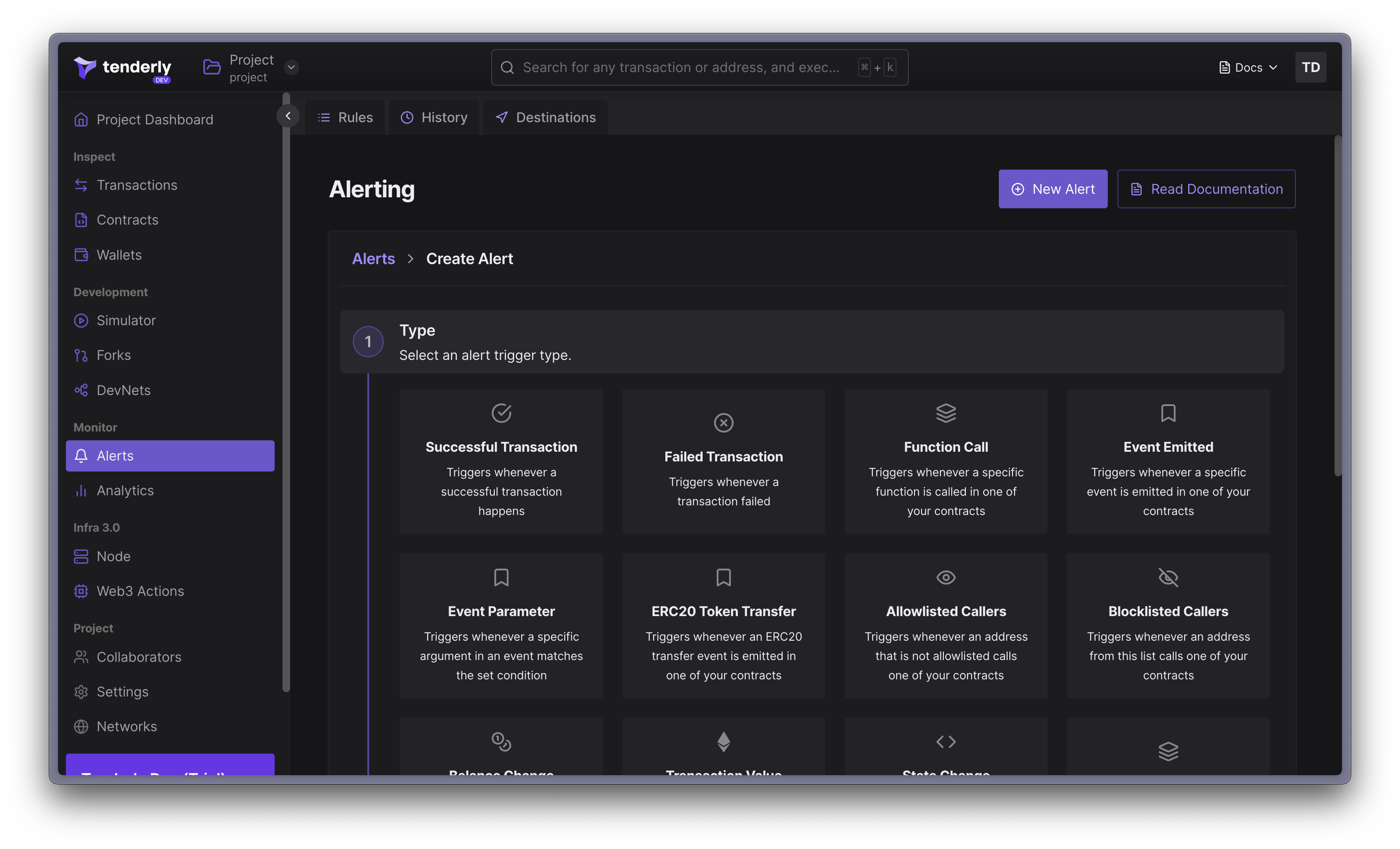1400x849 pixels.
Task: Click the Event Emitted bookmark icon
Action: (x=1168, y=413)
